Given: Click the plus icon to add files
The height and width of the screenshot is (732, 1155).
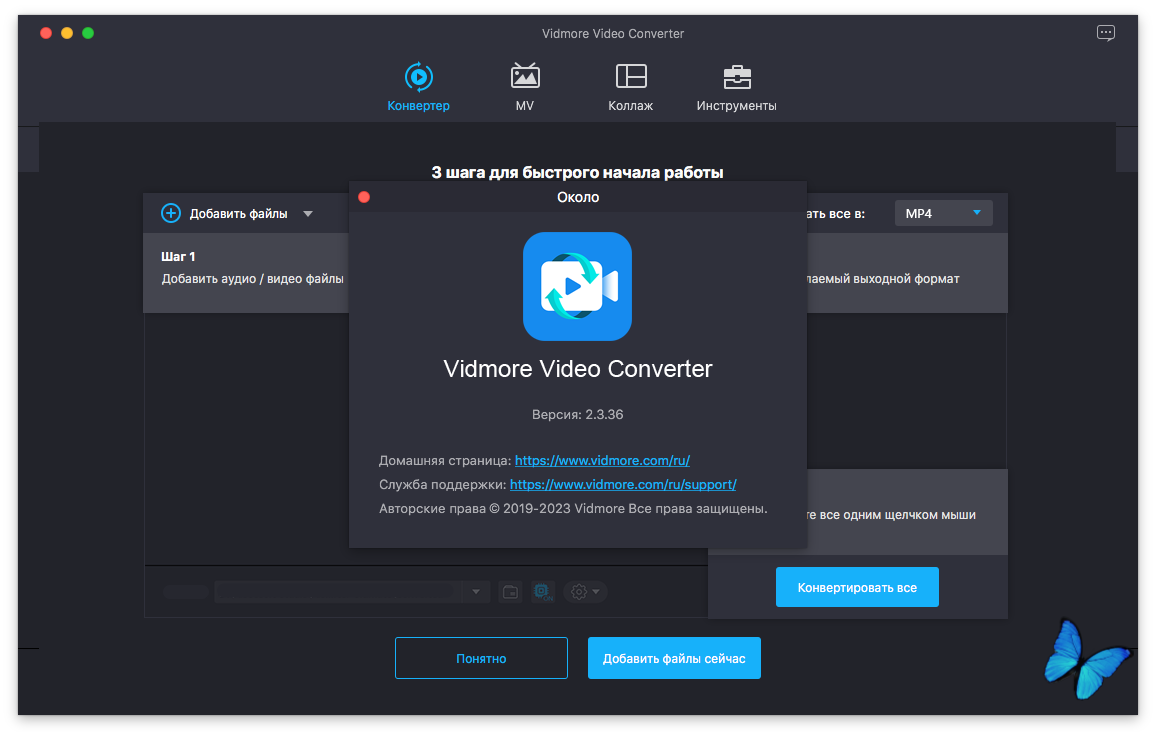Looking at the screenshot, I should tap(171, 213).
